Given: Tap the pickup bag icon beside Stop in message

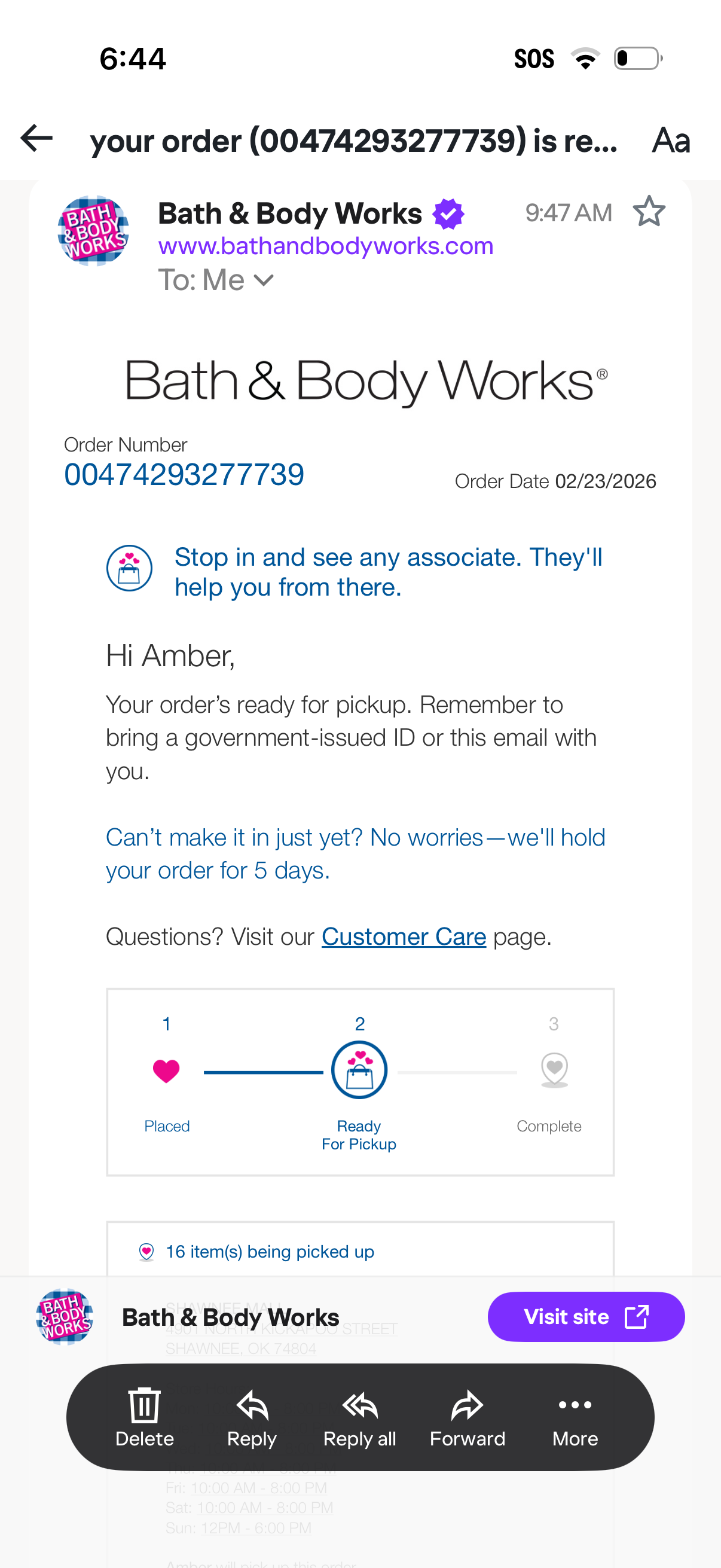Looking at the screenshot, I should [x=129, y=568].
